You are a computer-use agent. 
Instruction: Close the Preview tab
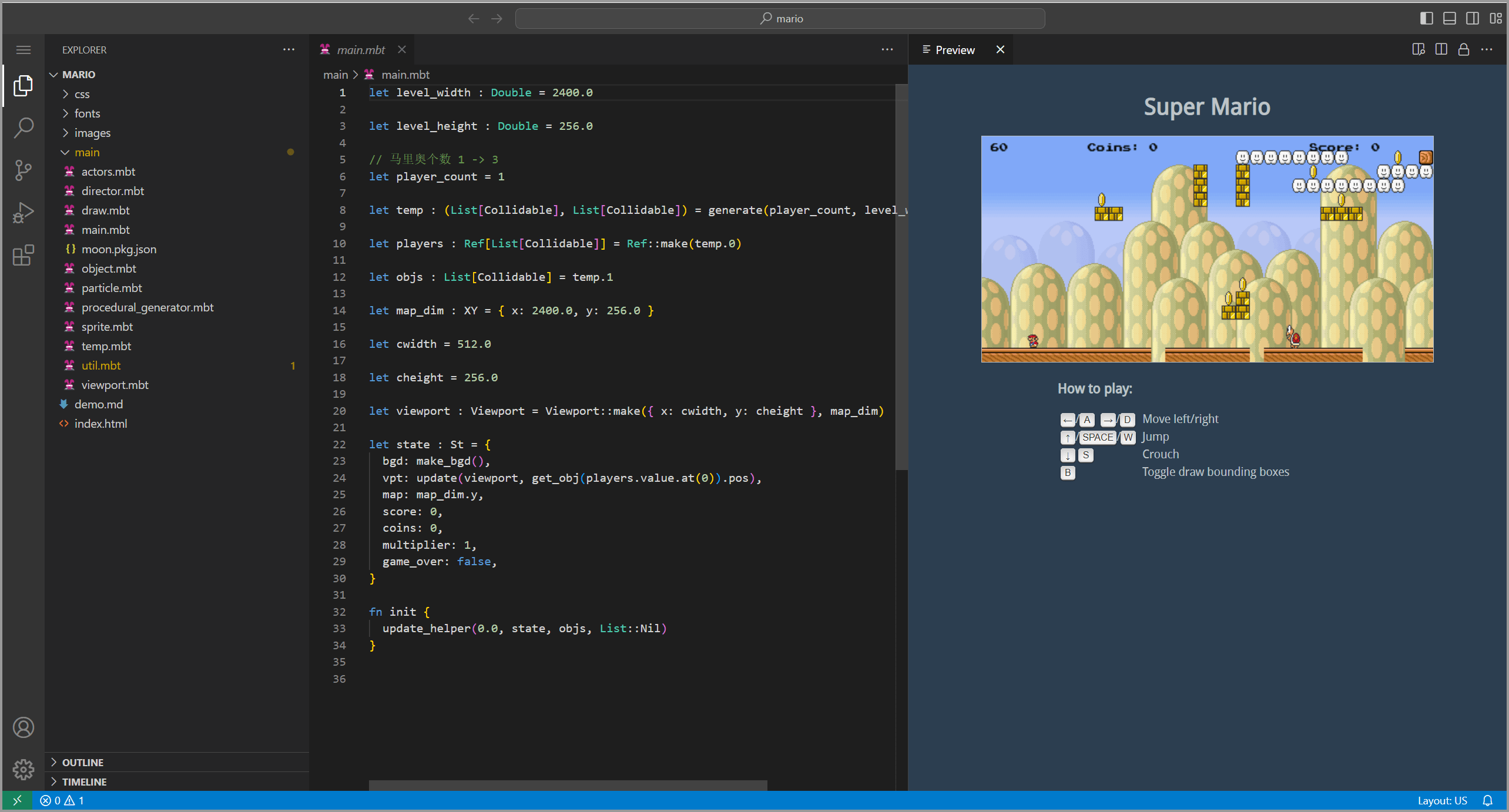pyautogui.click(x=1001, y=50)
